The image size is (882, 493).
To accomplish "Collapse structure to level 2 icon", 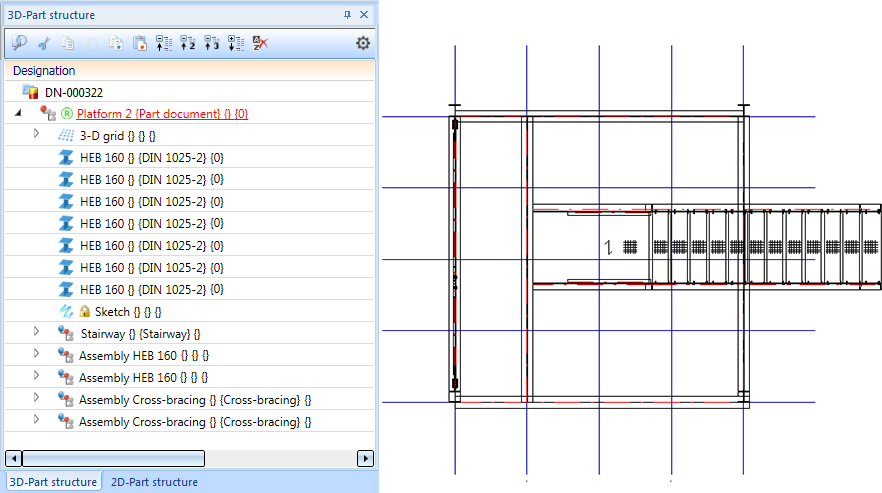I will (188, 43).
